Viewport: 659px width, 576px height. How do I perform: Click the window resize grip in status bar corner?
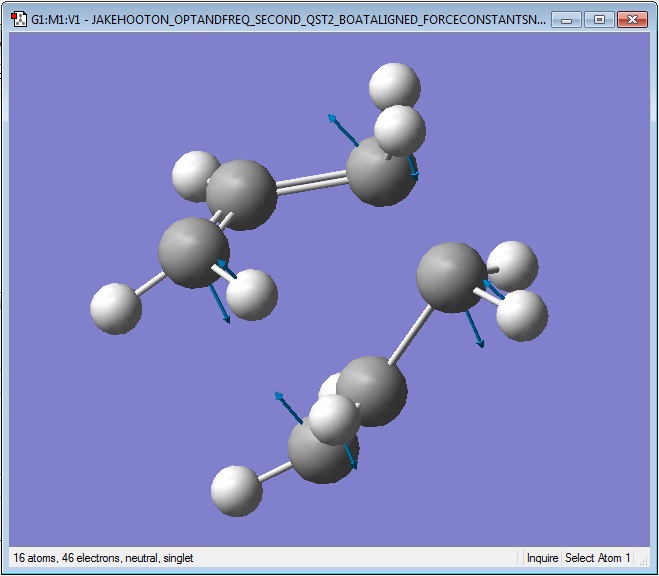[x=643, y=560]
